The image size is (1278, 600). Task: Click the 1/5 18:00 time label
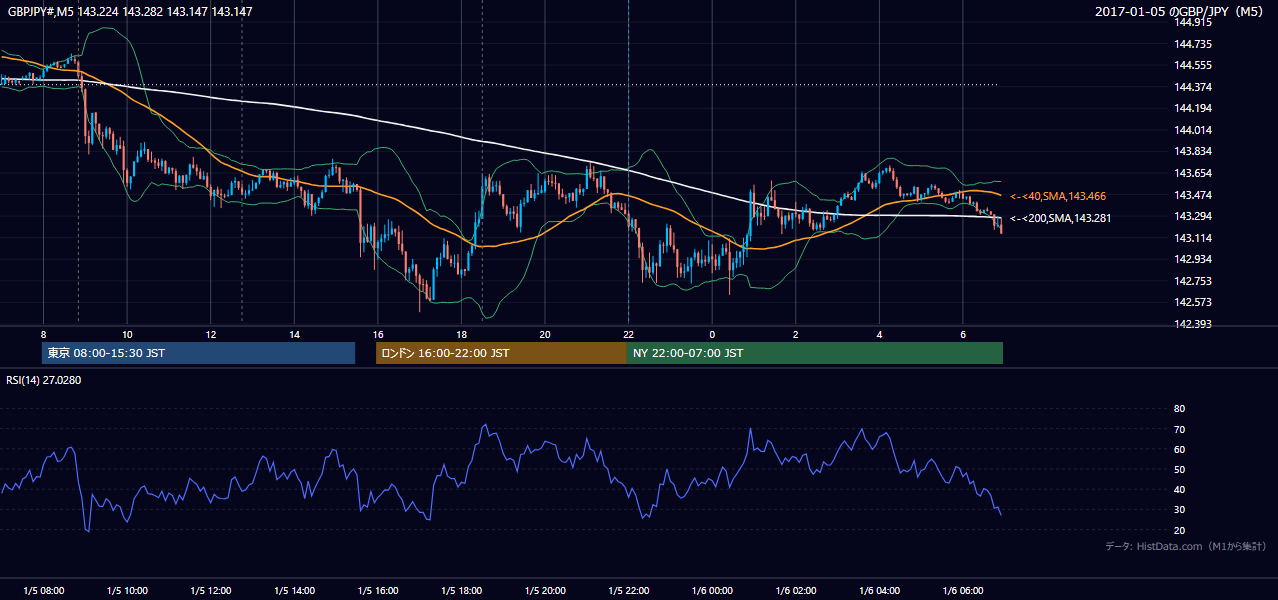click(x=461, y=591)
